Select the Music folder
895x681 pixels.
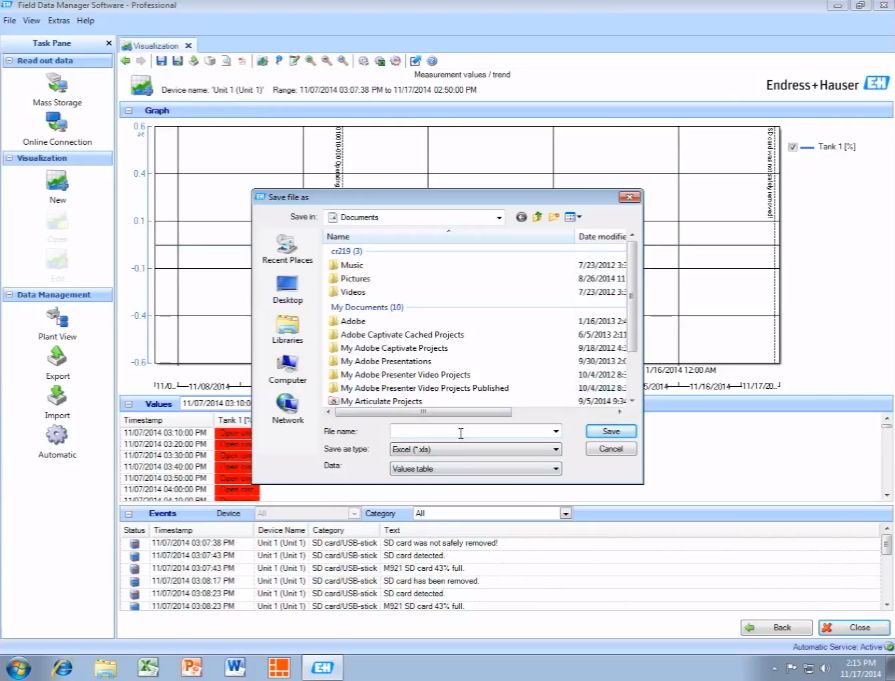pos(352,265)
